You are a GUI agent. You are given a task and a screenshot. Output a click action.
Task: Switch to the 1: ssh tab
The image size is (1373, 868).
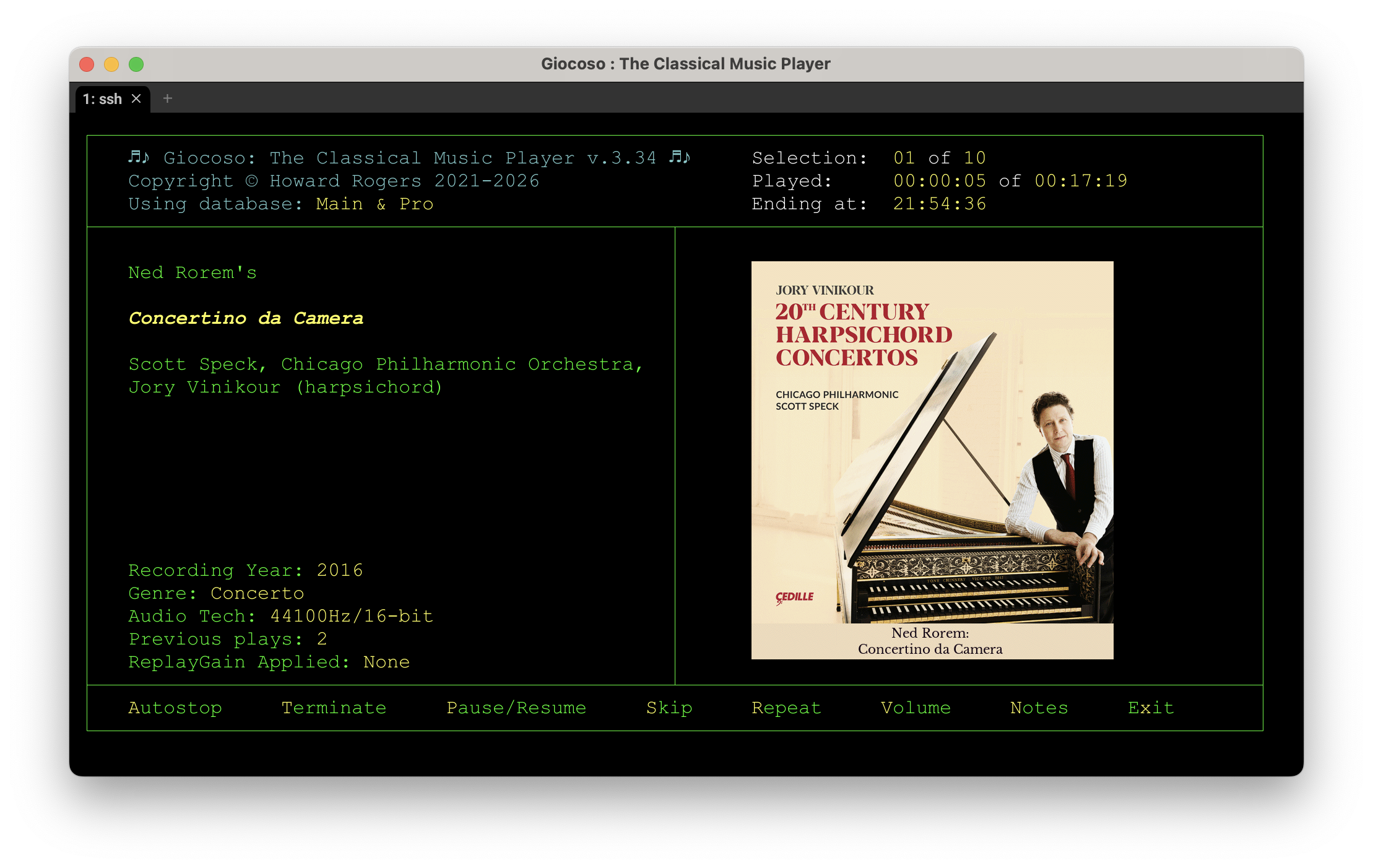pyautogui.click(x=104, y=98)
